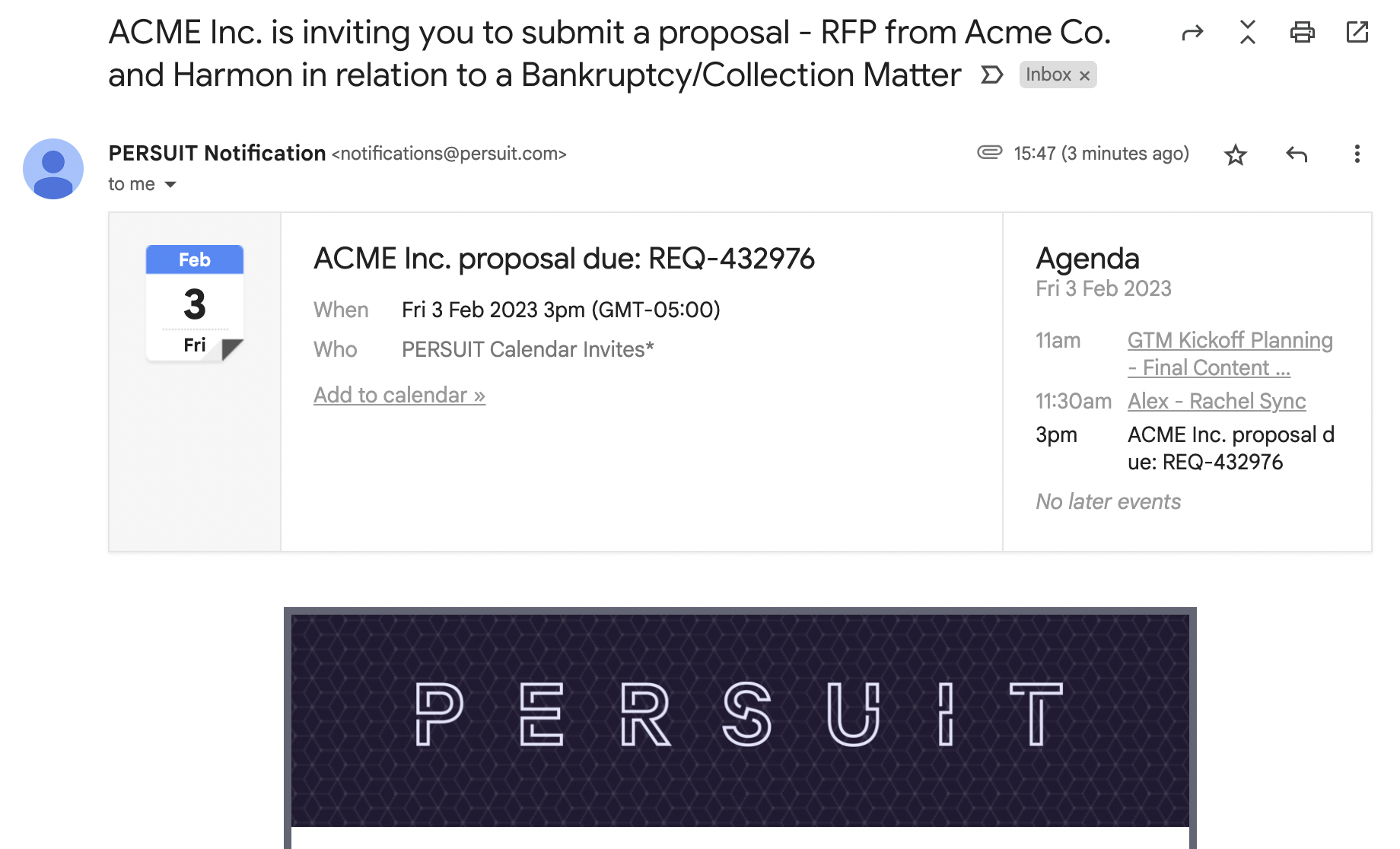
Task: Reply using the curved arrow icon
Action: pyautogui.click(x=1297, y=154)
